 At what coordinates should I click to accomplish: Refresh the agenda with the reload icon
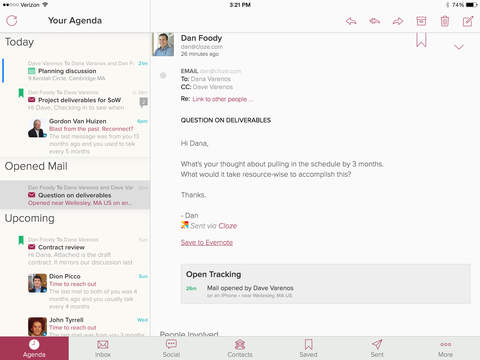(12, 21)
